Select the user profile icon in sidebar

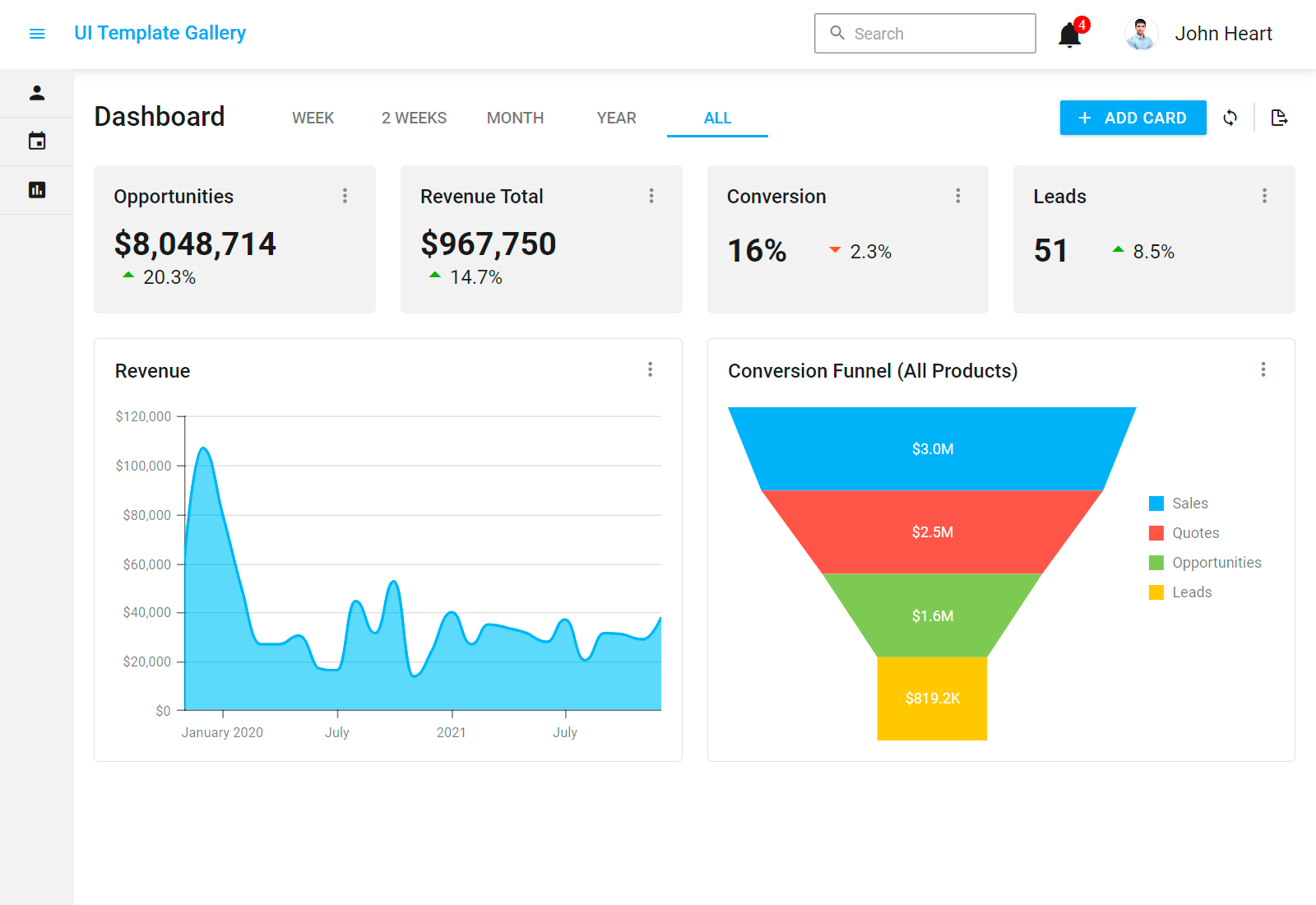(x=37, y=92)
